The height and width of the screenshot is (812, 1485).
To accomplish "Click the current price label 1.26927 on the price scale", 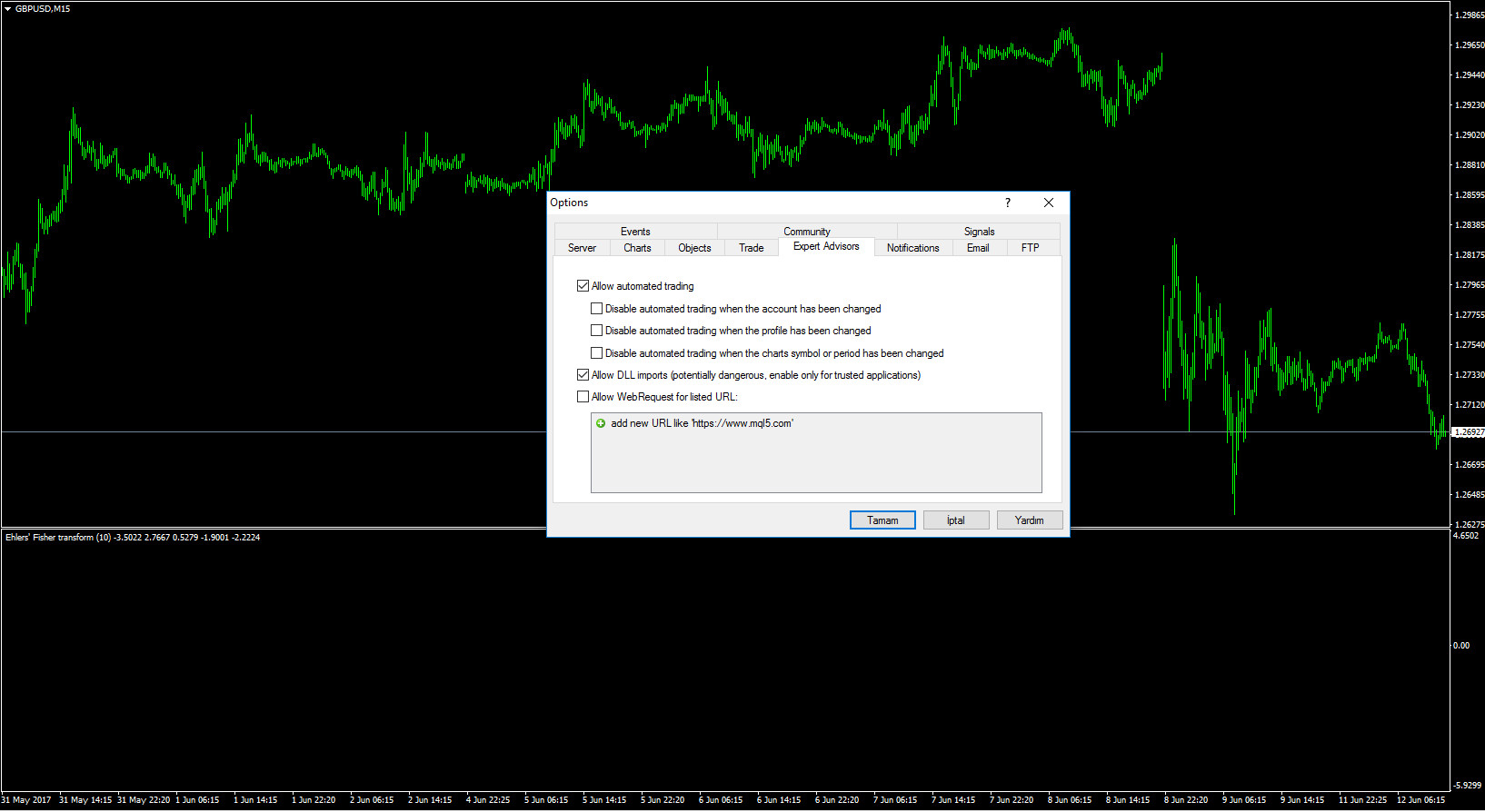I will click(1468, 432).
